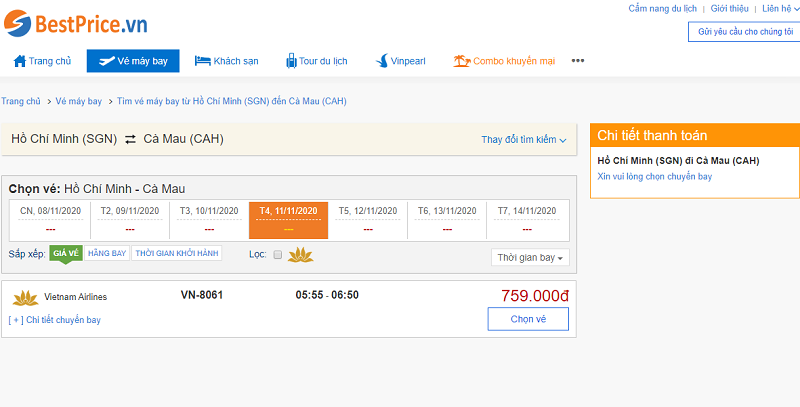Click the palm tree Combo icon
The height and width of the screenshot is (407, 800).
461,61
